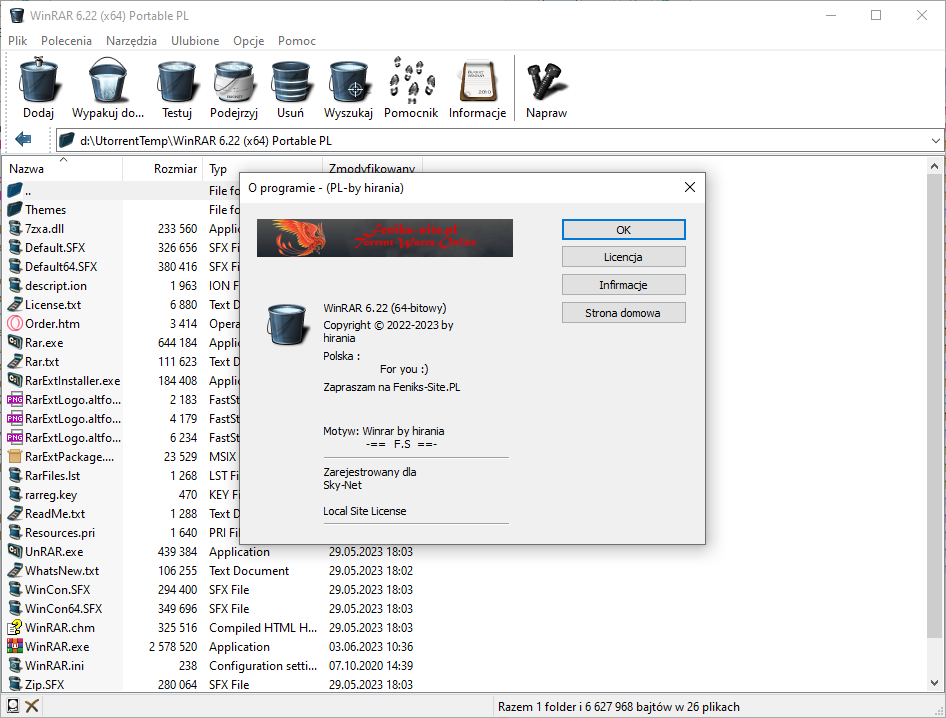
Task: Click the Feniks-site.pl banner image
Action: [385, 238]
